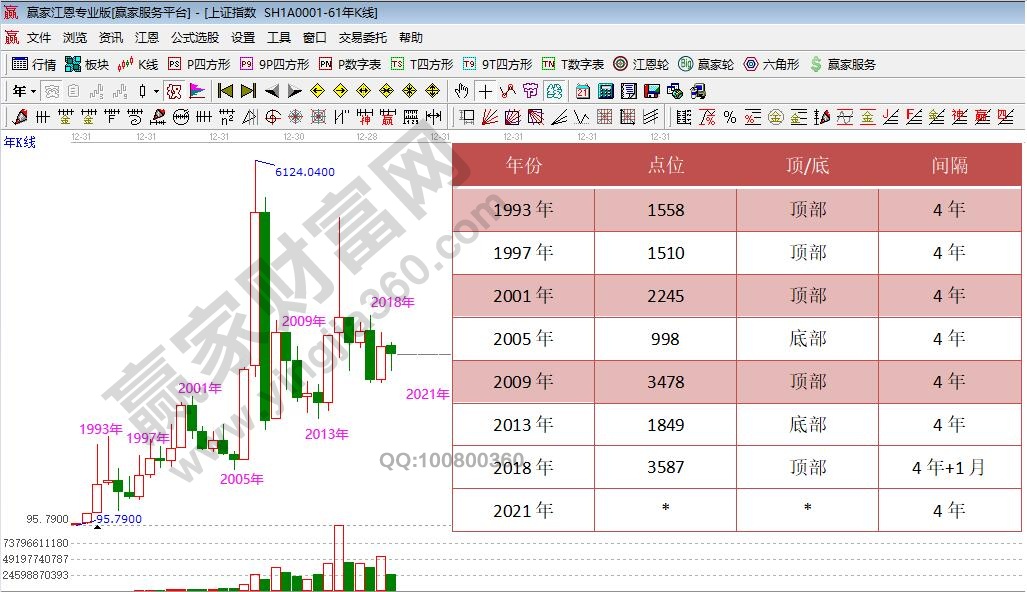This screenshot has height=592, width=1027.
Task: Click the calendar icon in toolbar
Action: (583, 91)
